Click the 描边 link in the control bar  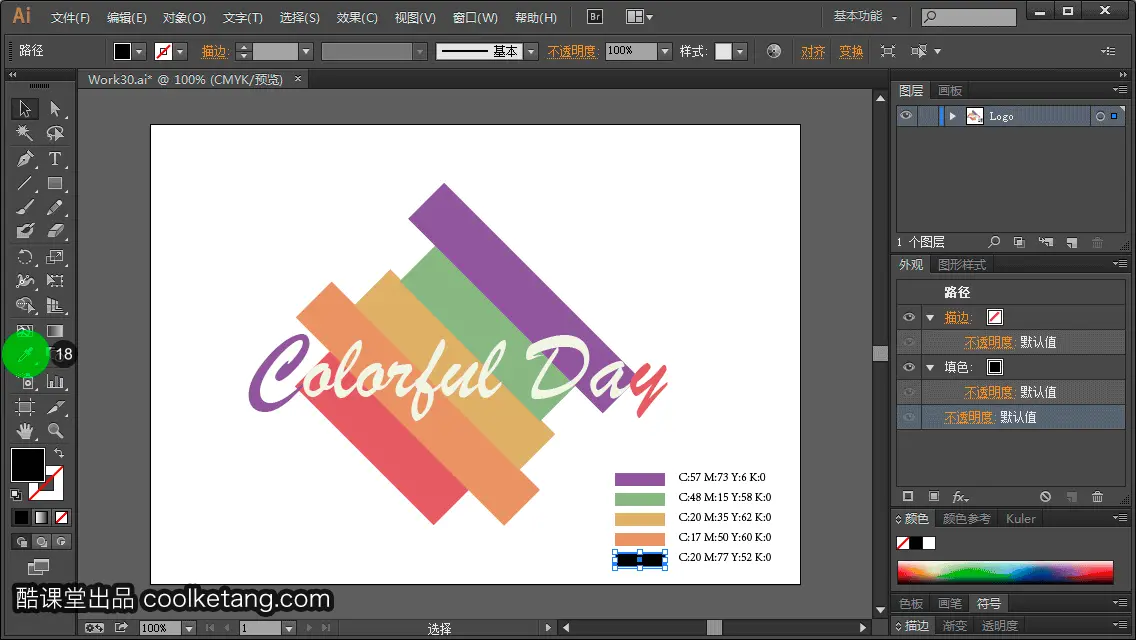click(x=214, y=51)
